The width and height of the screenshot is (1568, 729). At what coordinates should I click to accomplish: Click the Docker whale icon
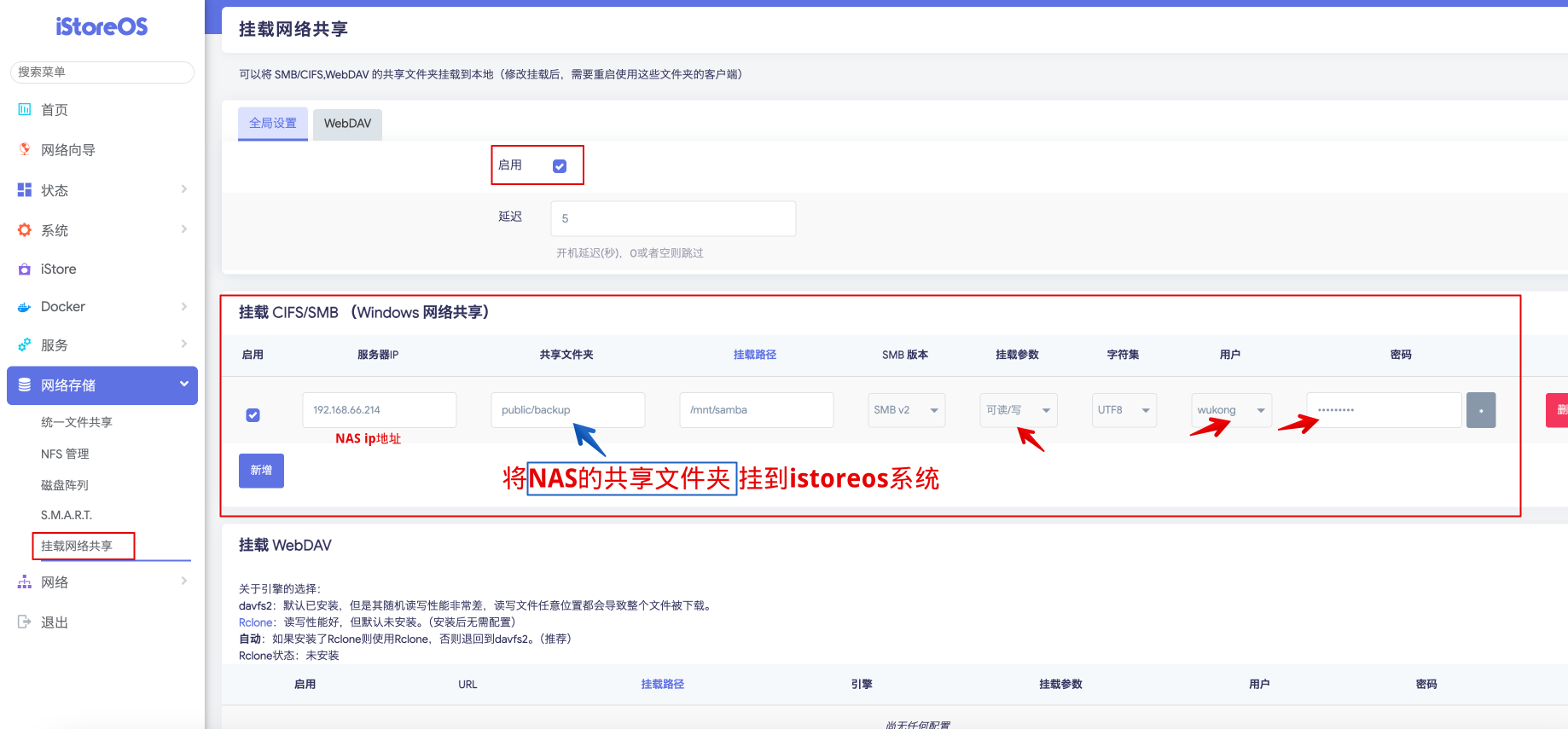coord(25,307)
